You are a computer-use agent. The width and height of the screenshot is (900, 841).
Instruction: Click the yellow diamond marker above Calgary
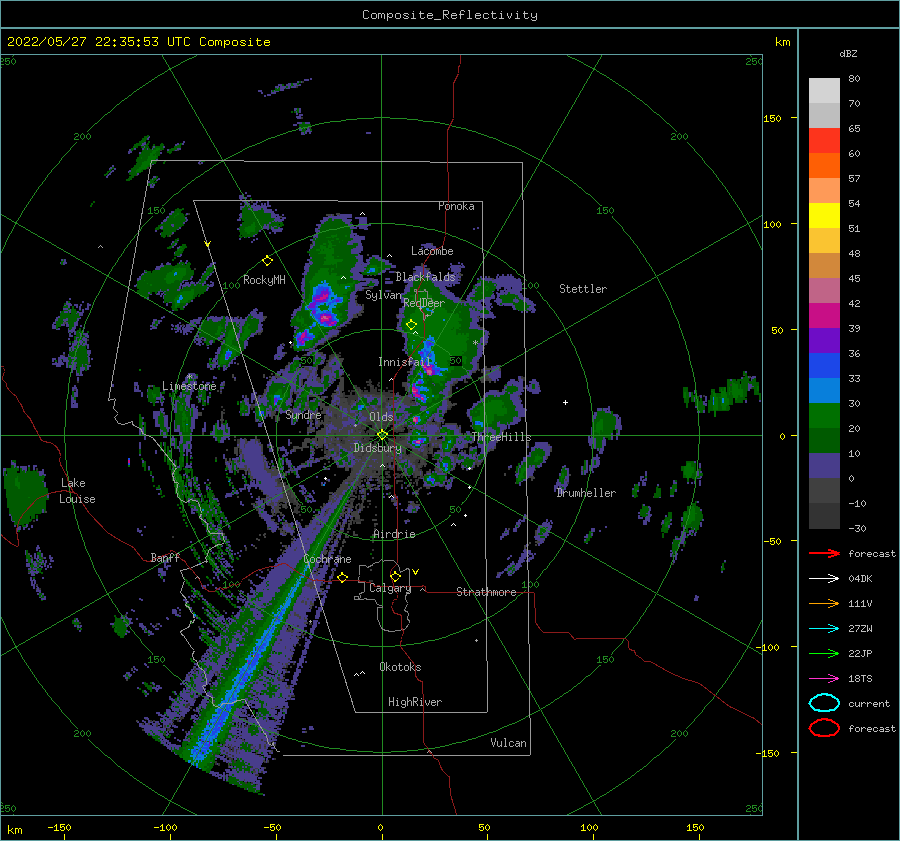395,576
